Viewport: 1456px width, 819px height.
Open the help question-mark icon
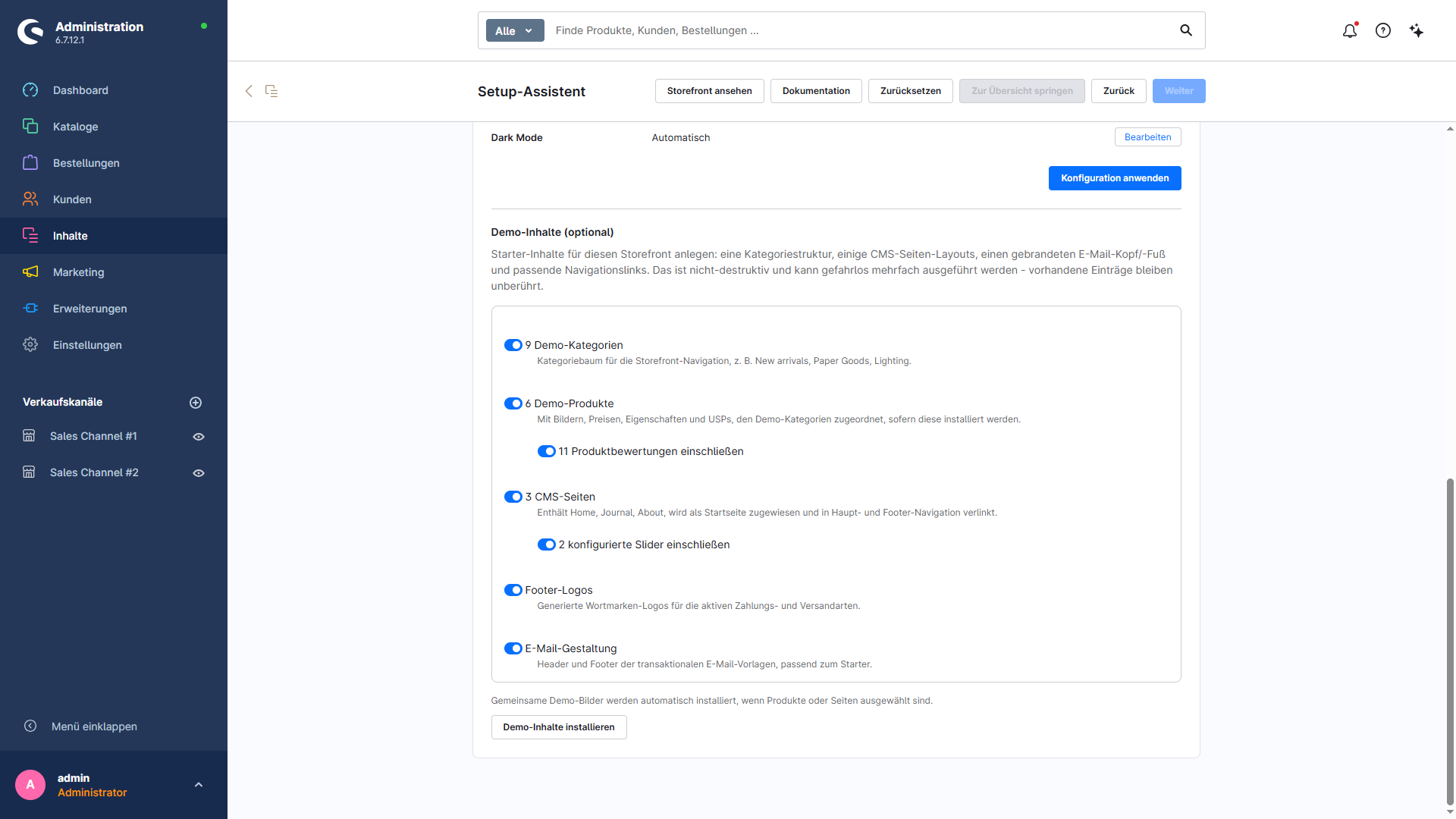(1383, 30)
